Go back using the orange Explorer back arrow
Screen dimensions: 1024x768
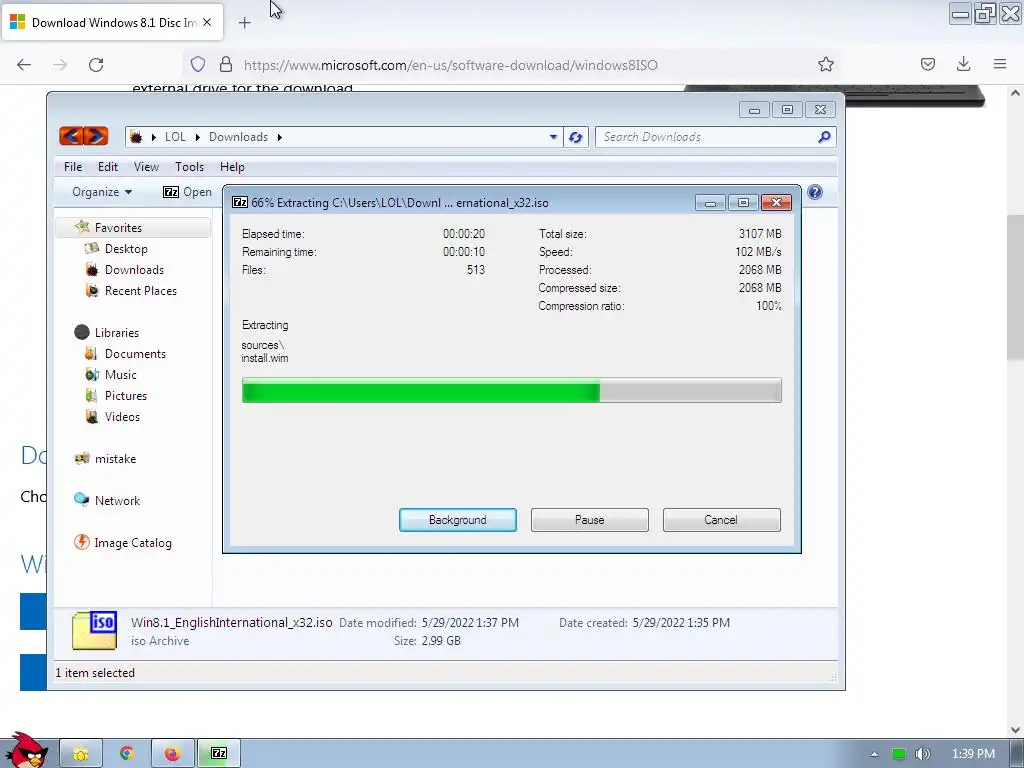[x=71, y=136]
